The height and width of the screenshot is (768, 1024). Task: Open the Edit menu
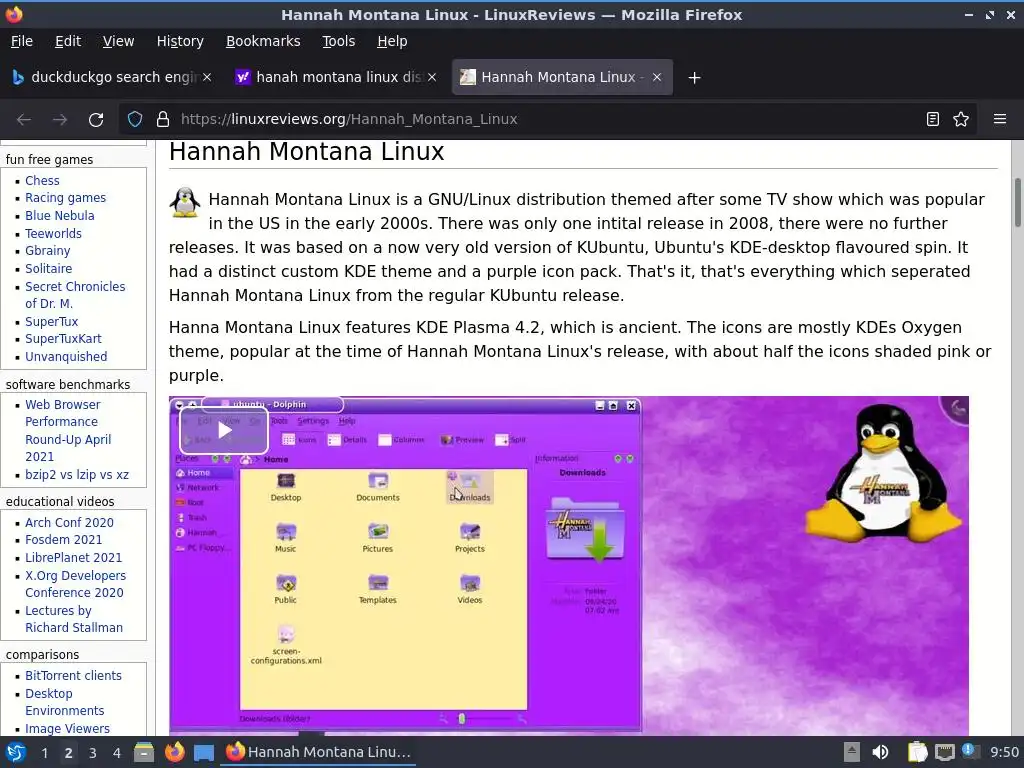click(x=68, y=41)
